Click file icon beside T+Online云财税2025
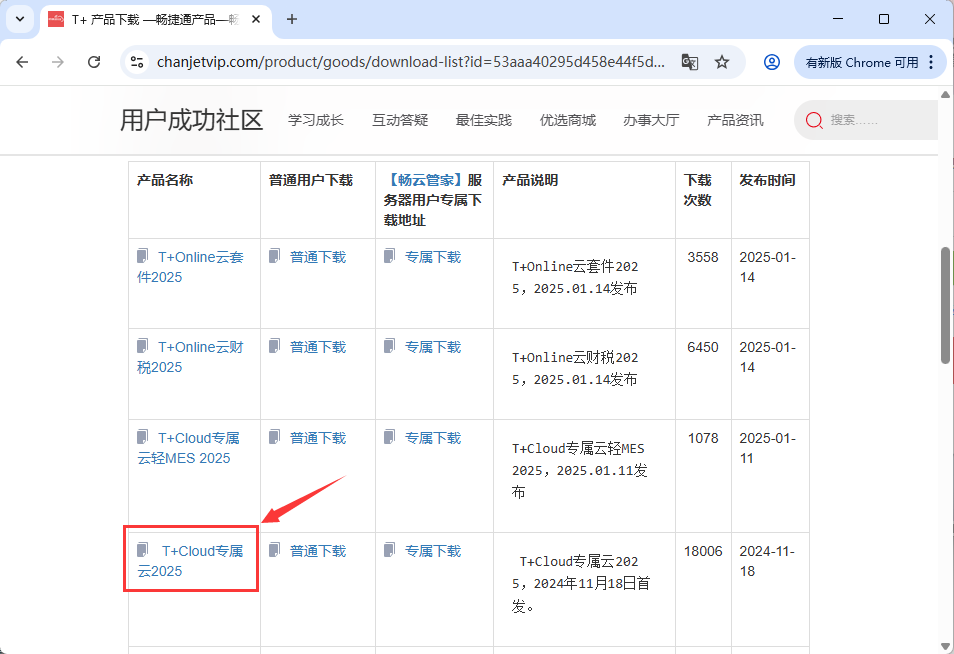 pos(143,346)
